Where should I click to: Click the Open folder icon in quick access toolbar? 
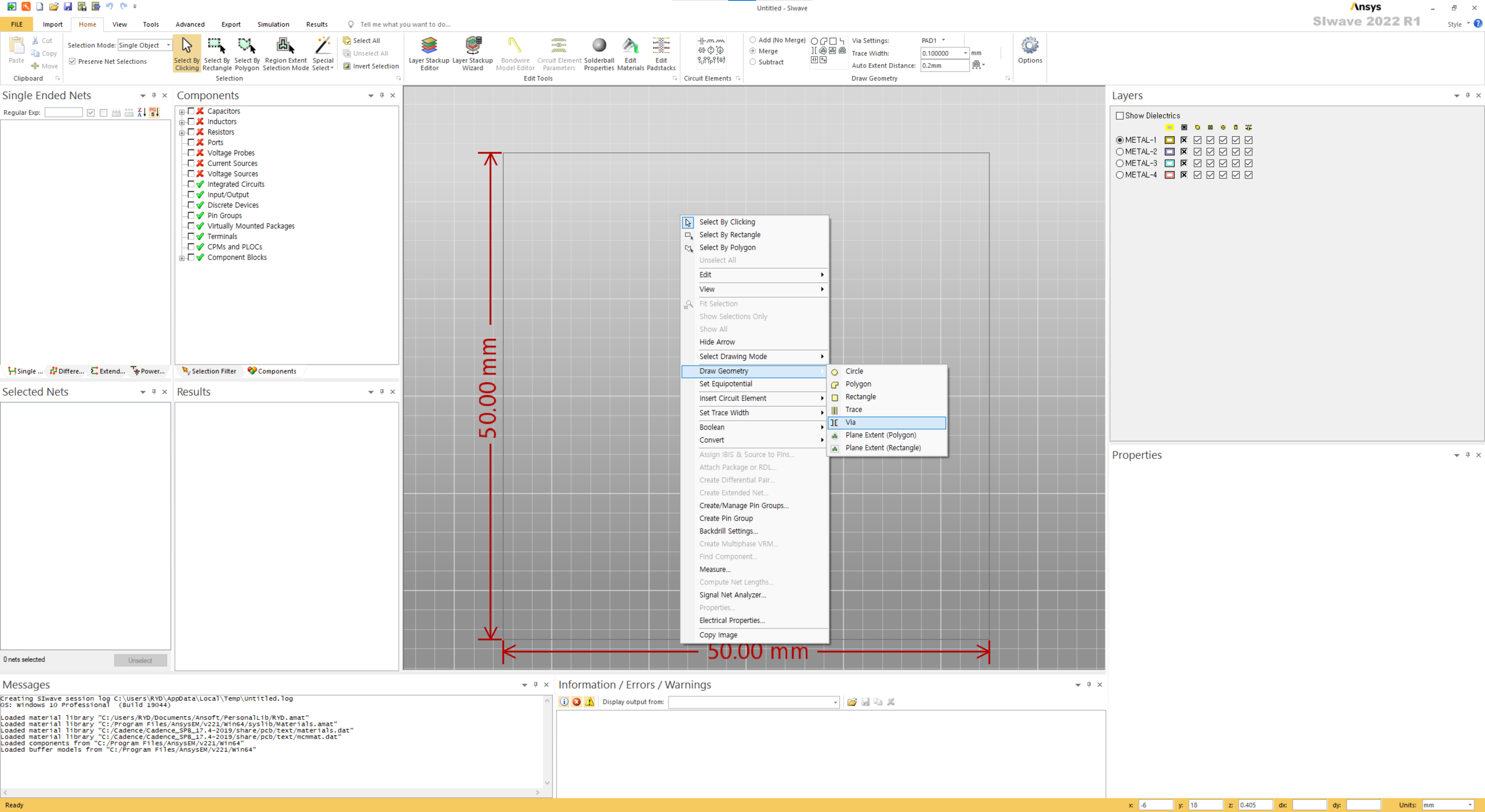54,6
